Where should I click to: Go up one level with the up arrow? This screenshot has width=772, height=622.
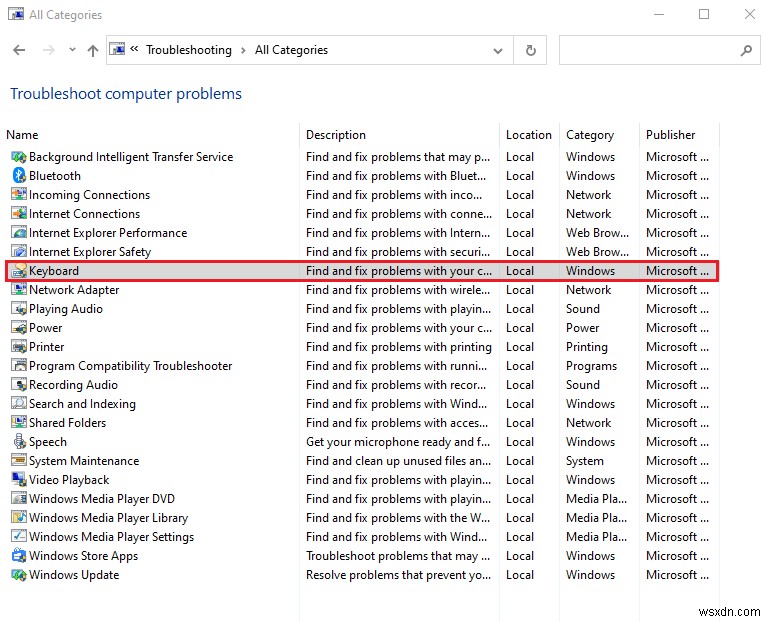[93, 50]
